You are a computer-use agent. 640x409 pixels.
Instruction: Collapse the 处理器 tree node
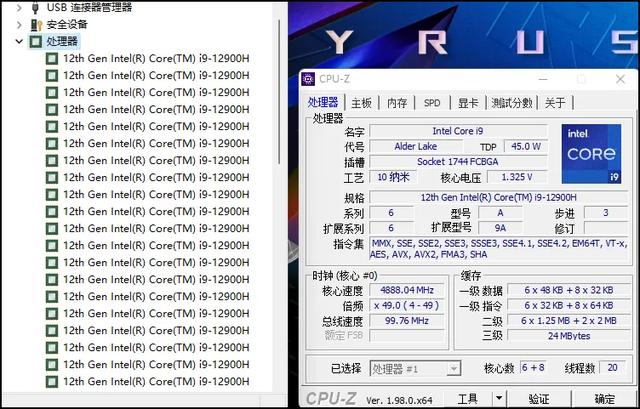pos(19,41)
